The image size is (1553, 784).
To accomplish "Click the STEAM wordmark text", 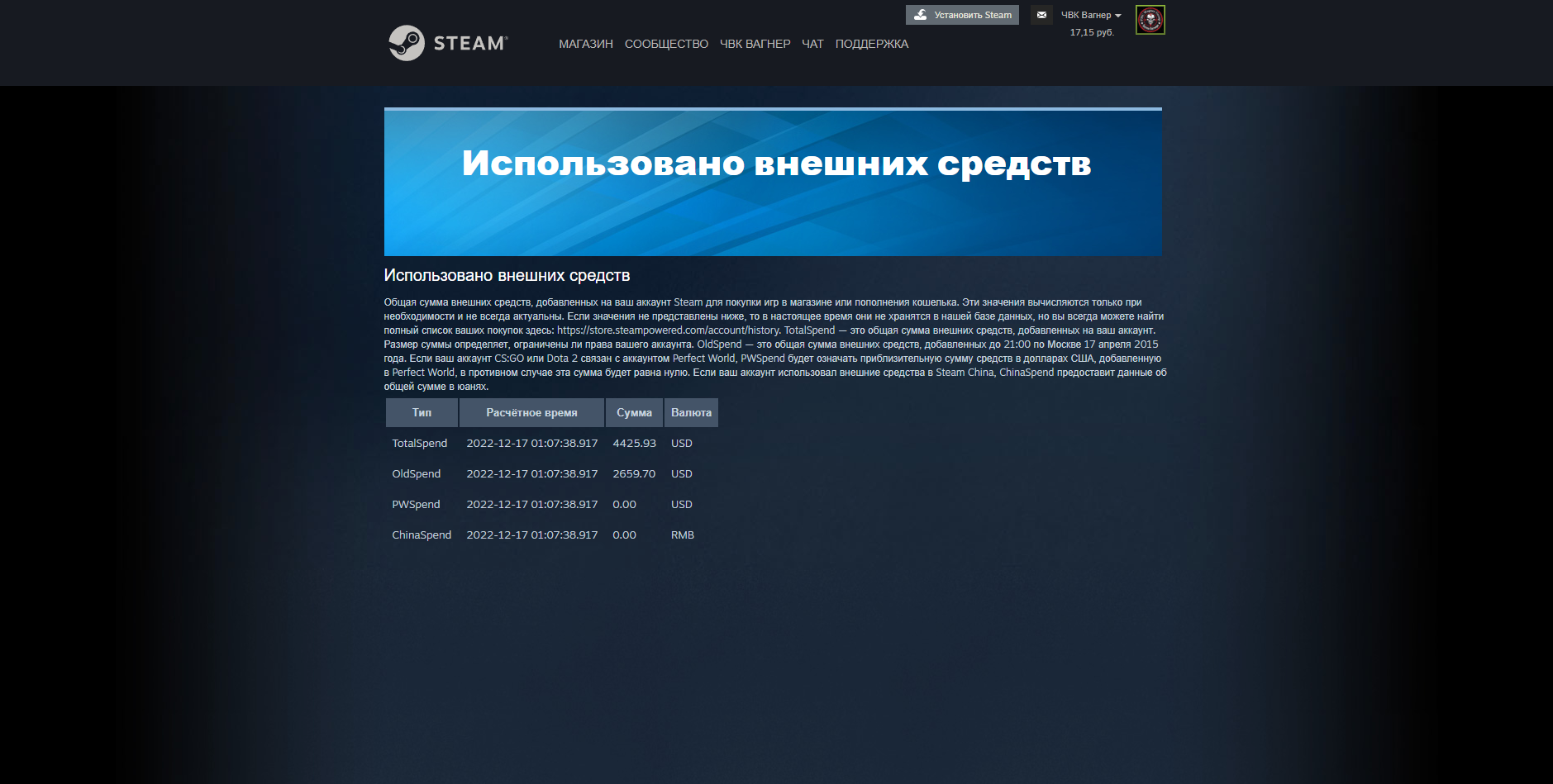I will (469, 44).
